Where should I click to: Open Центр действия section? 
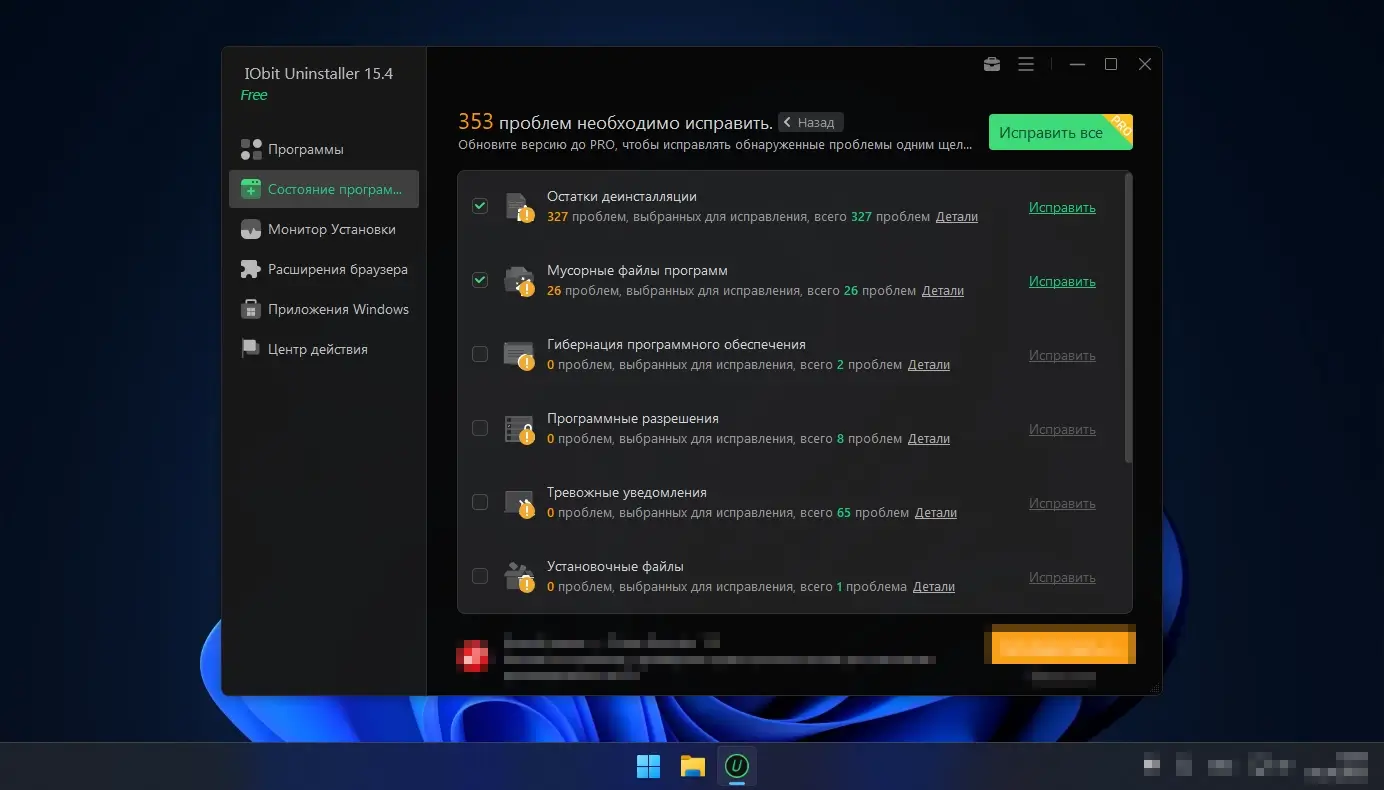pyautogui.click(x=324, y=349)
